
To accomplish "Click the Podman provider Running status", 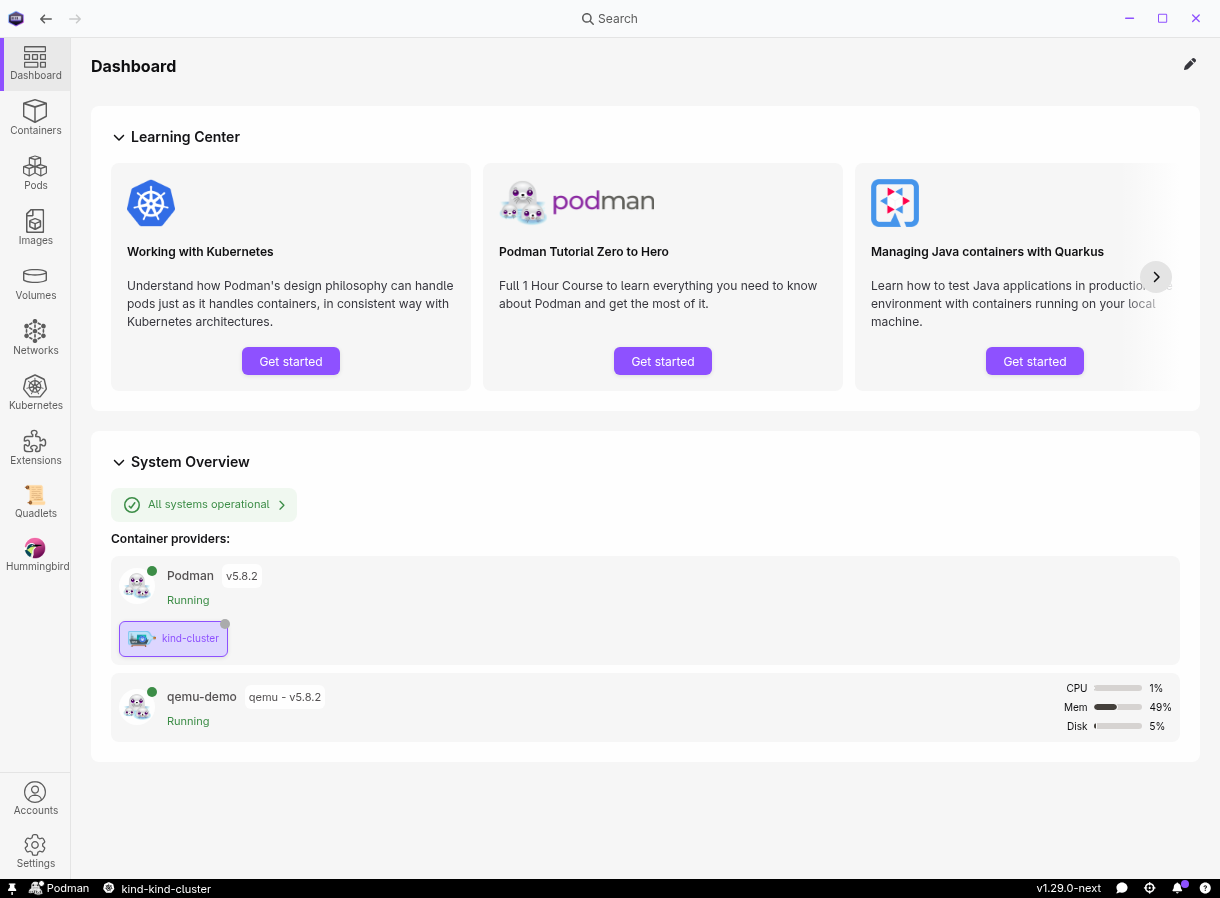I will click(188, 600).
